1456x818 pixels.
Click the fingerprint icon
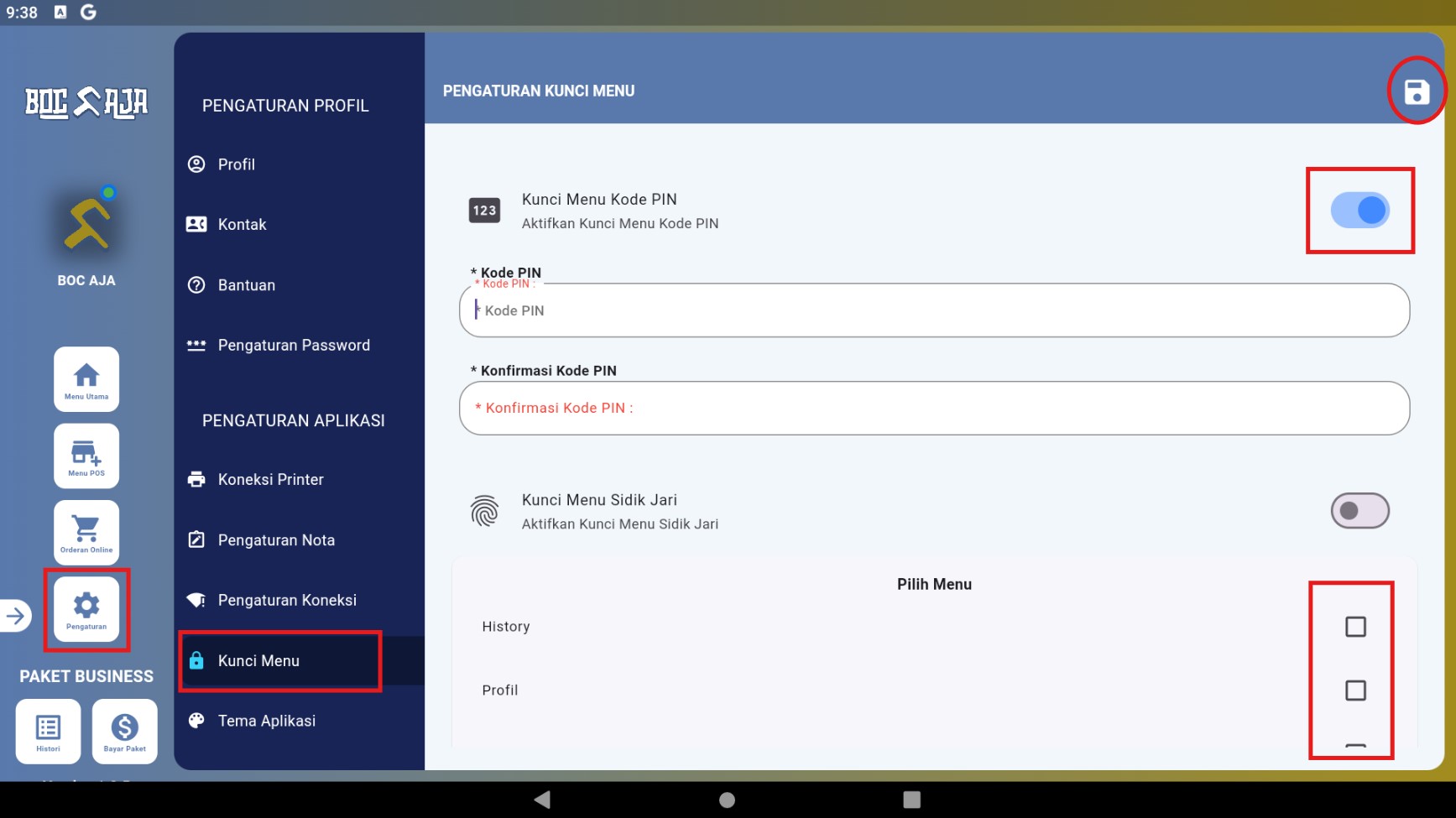(484, 511)
